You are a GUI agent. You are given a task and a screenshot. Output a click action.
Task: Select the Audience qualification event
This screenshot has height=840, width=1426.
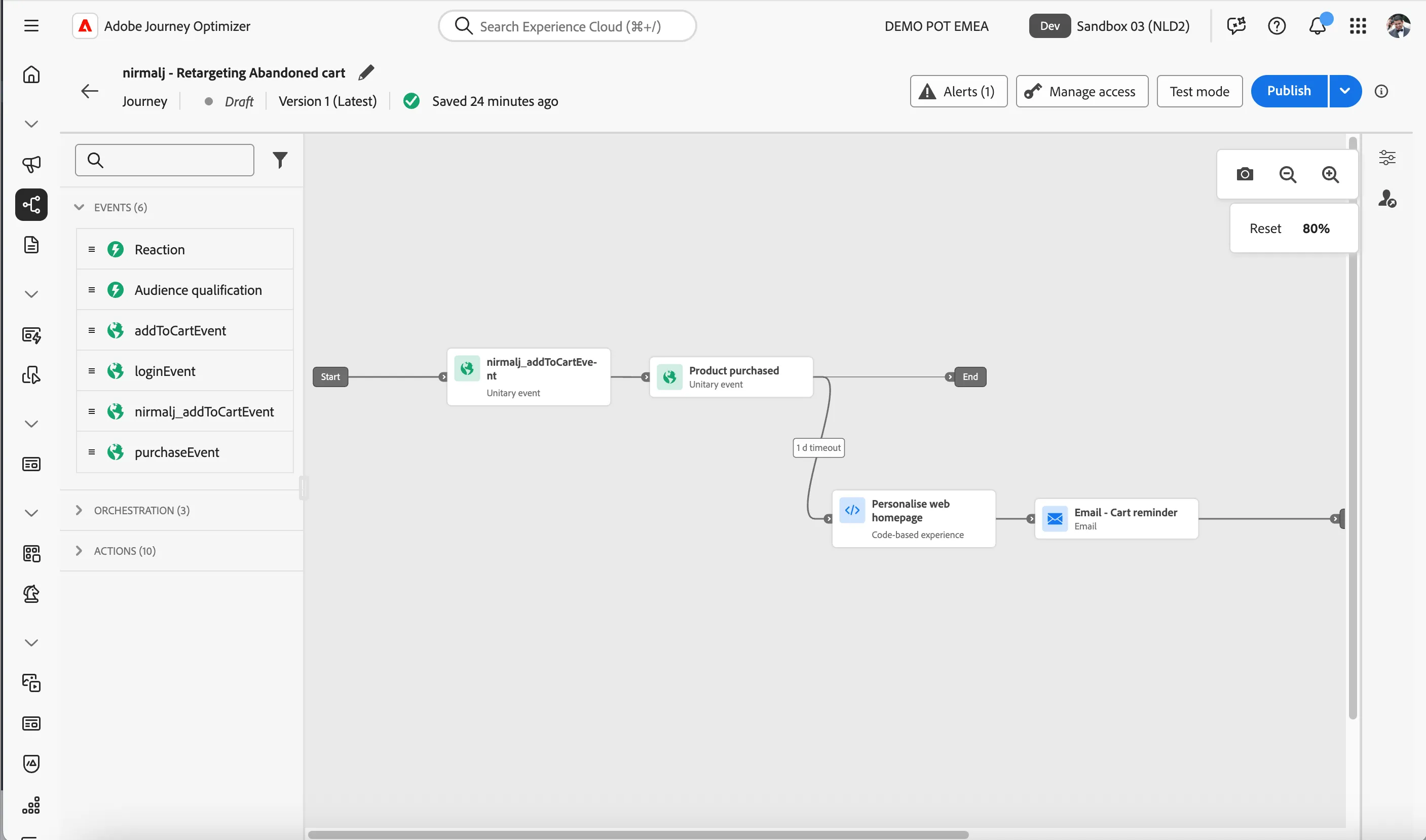pos(184,290)
